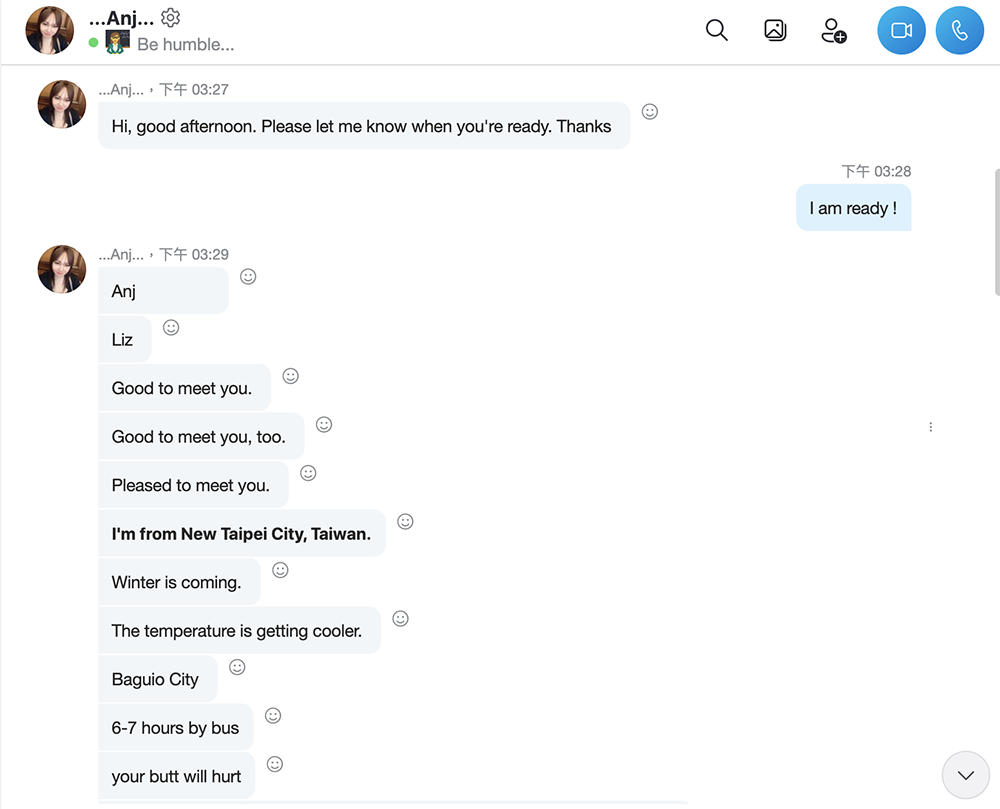Start a voice call
This screenshot has width=1000, height=809.
point(959,31)
